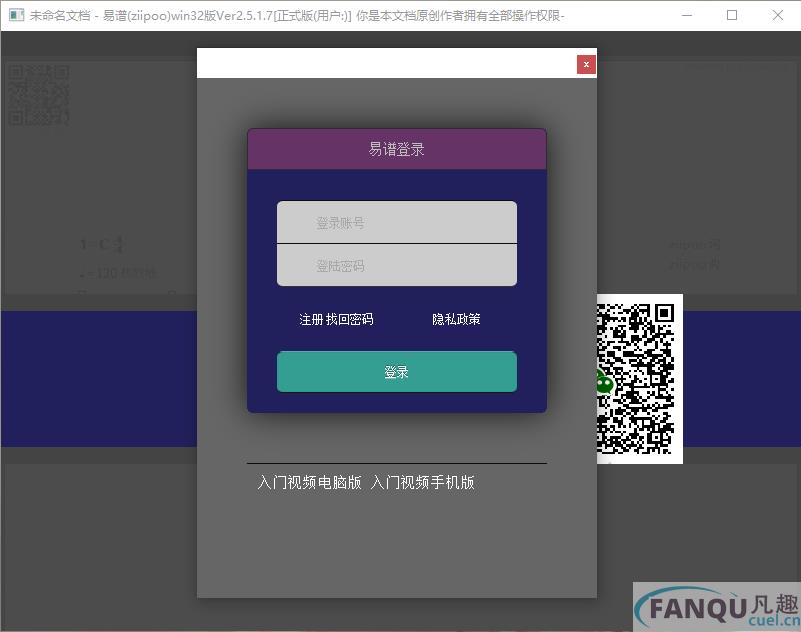
Task: Click the app icon in title bar
Action: point(16,15)
